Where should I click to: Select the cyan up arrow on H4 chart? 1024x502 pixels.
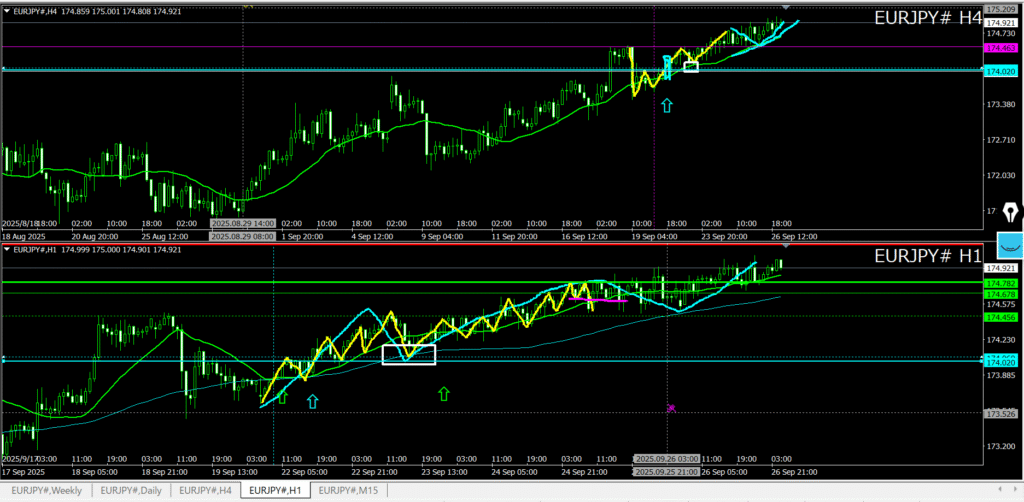(x=667, y=104)
